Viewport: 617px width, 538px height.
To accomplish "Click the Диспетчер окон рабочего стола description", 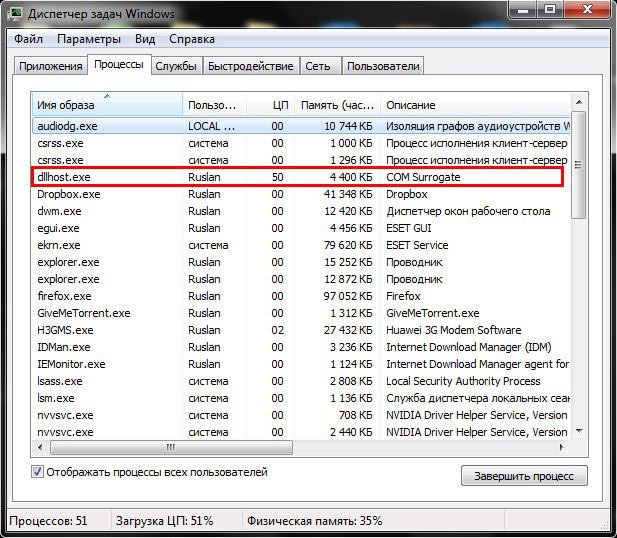I will click(x=468, y=211).
